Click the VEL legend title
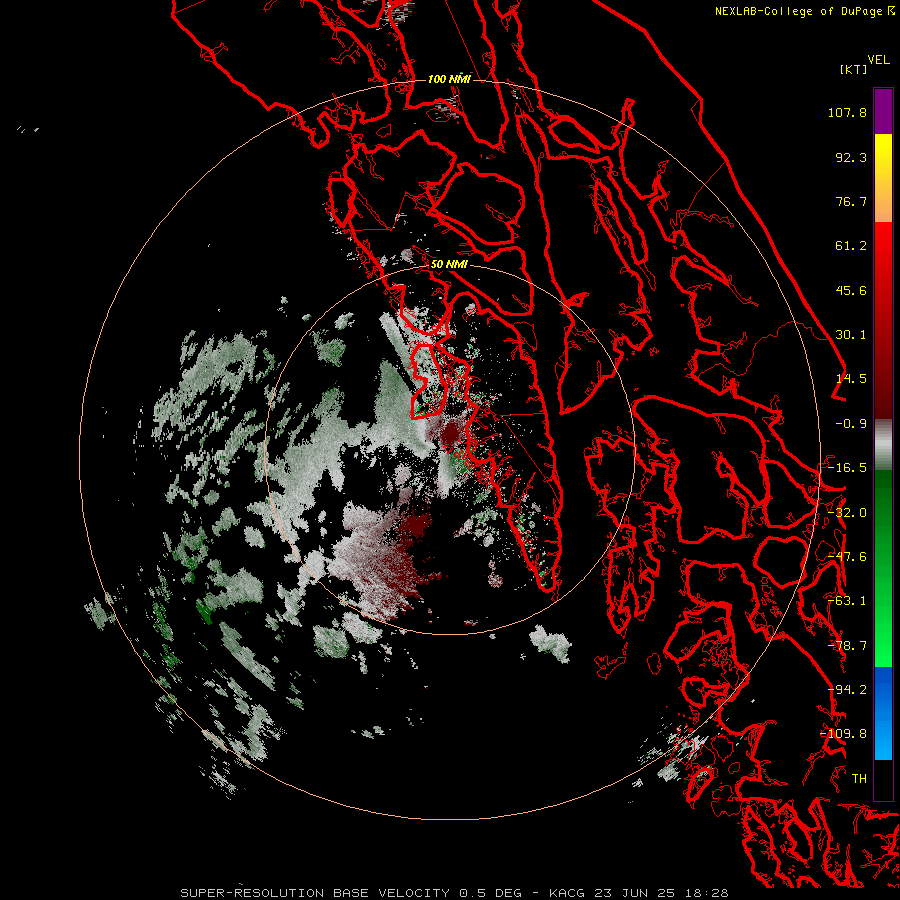Viewport: 900px width, 900px height. click(878, 60)
